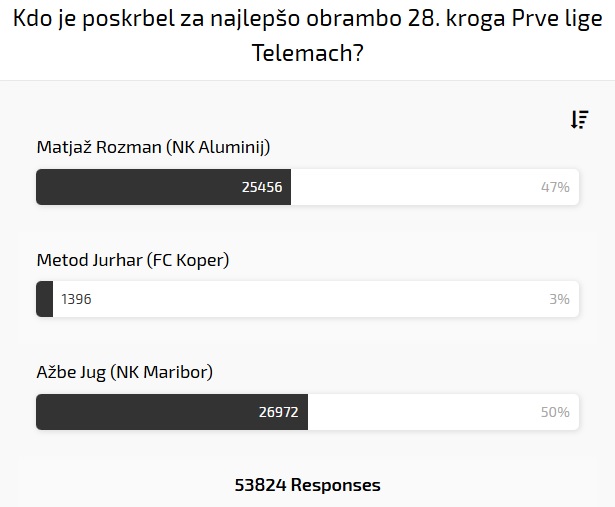Click the 25456 vote count
The height and width of the screenshot is (507, 615).
click(x=262, y=187)
